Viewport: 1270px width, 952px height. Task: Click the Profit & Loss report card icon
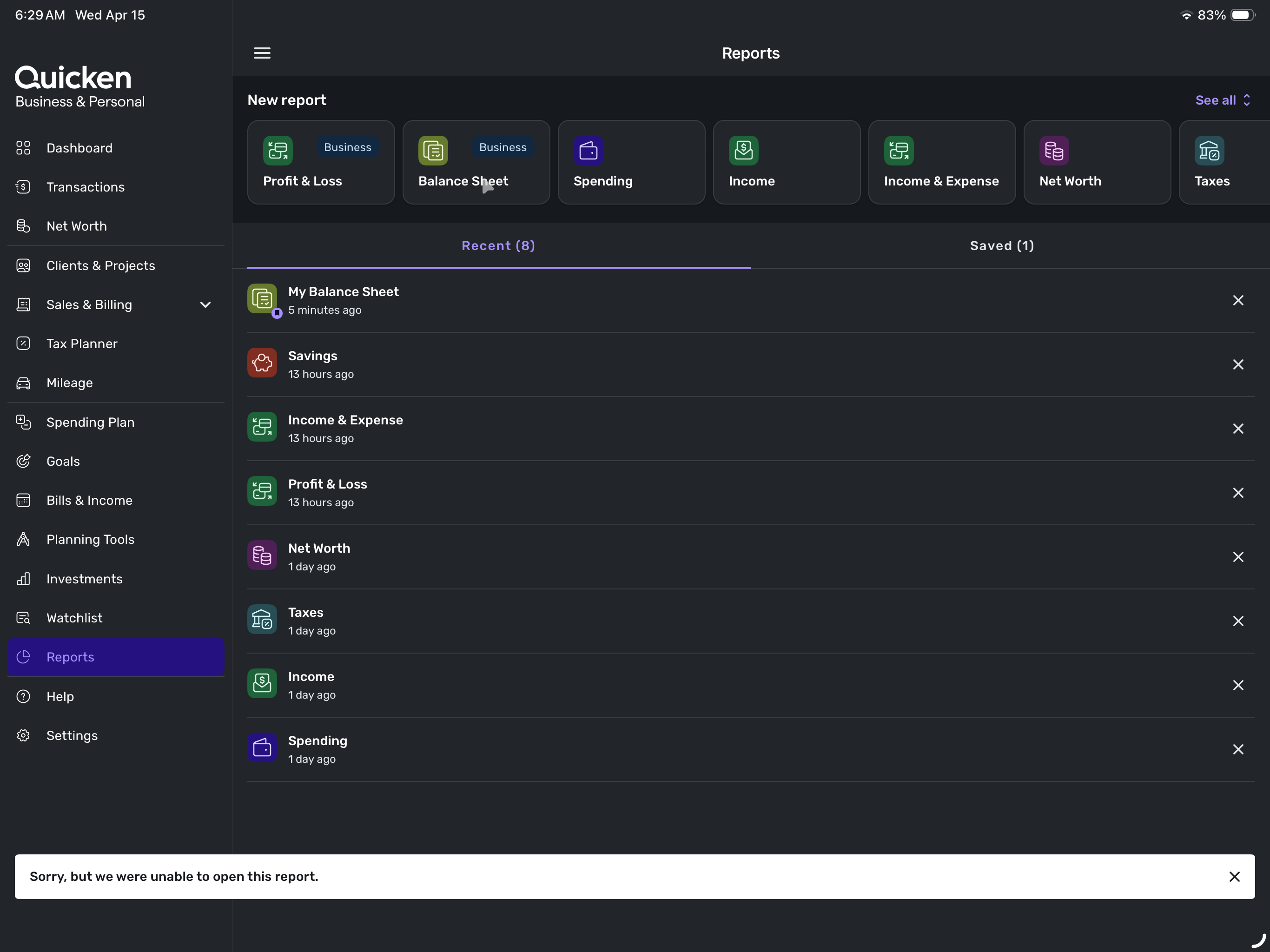click(278, 151)
